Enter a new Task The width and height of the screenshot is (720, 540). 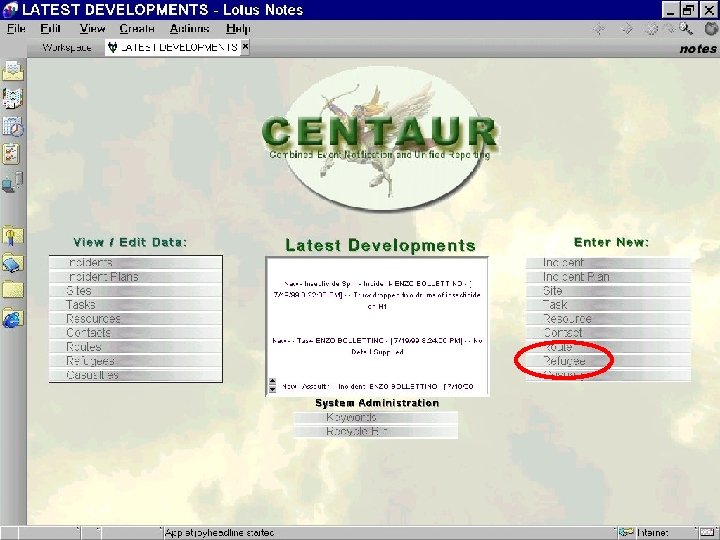(608, 304)
